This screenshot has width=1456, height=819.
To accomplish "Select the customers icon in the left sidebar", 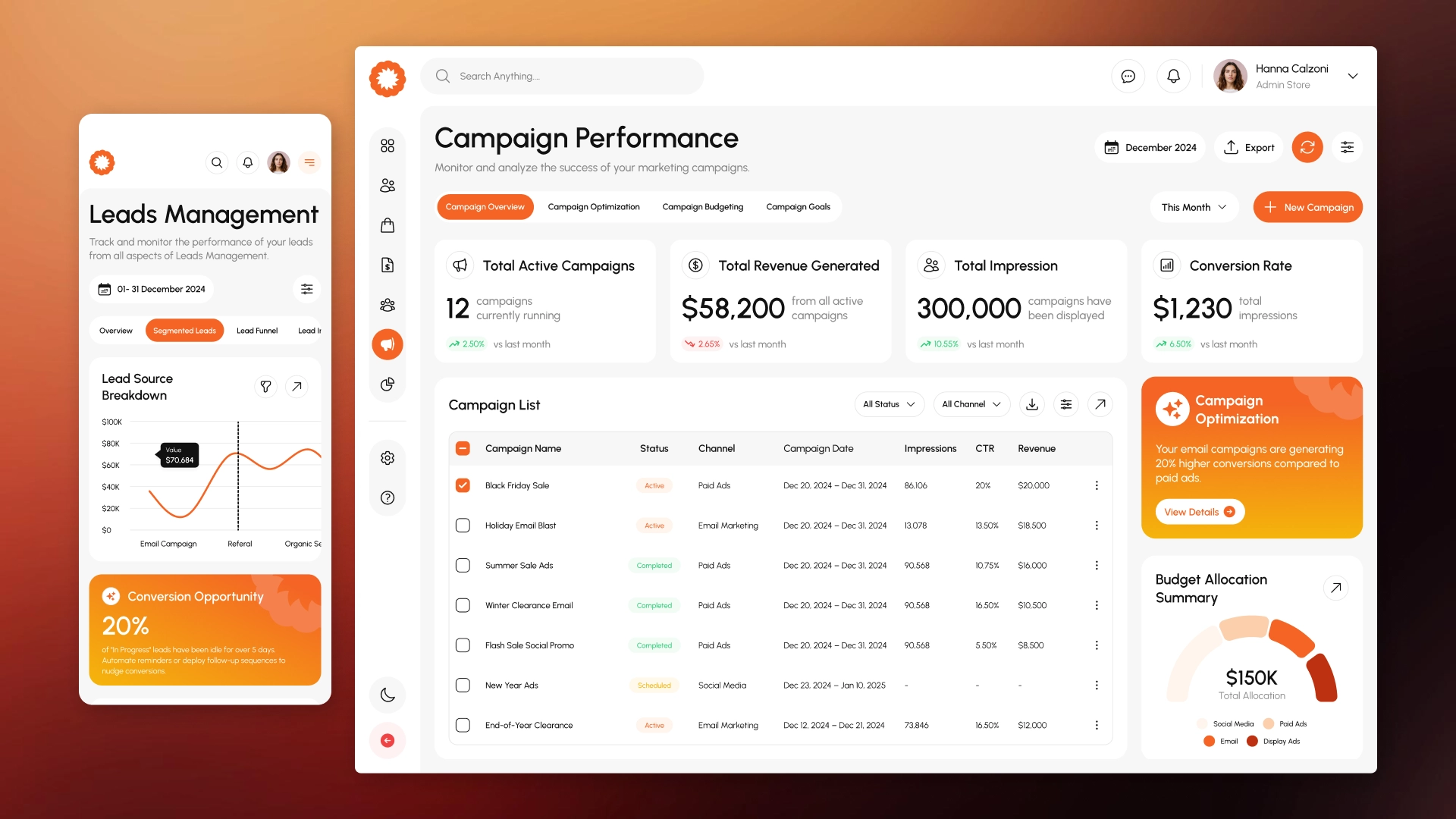I will (388, 185).
